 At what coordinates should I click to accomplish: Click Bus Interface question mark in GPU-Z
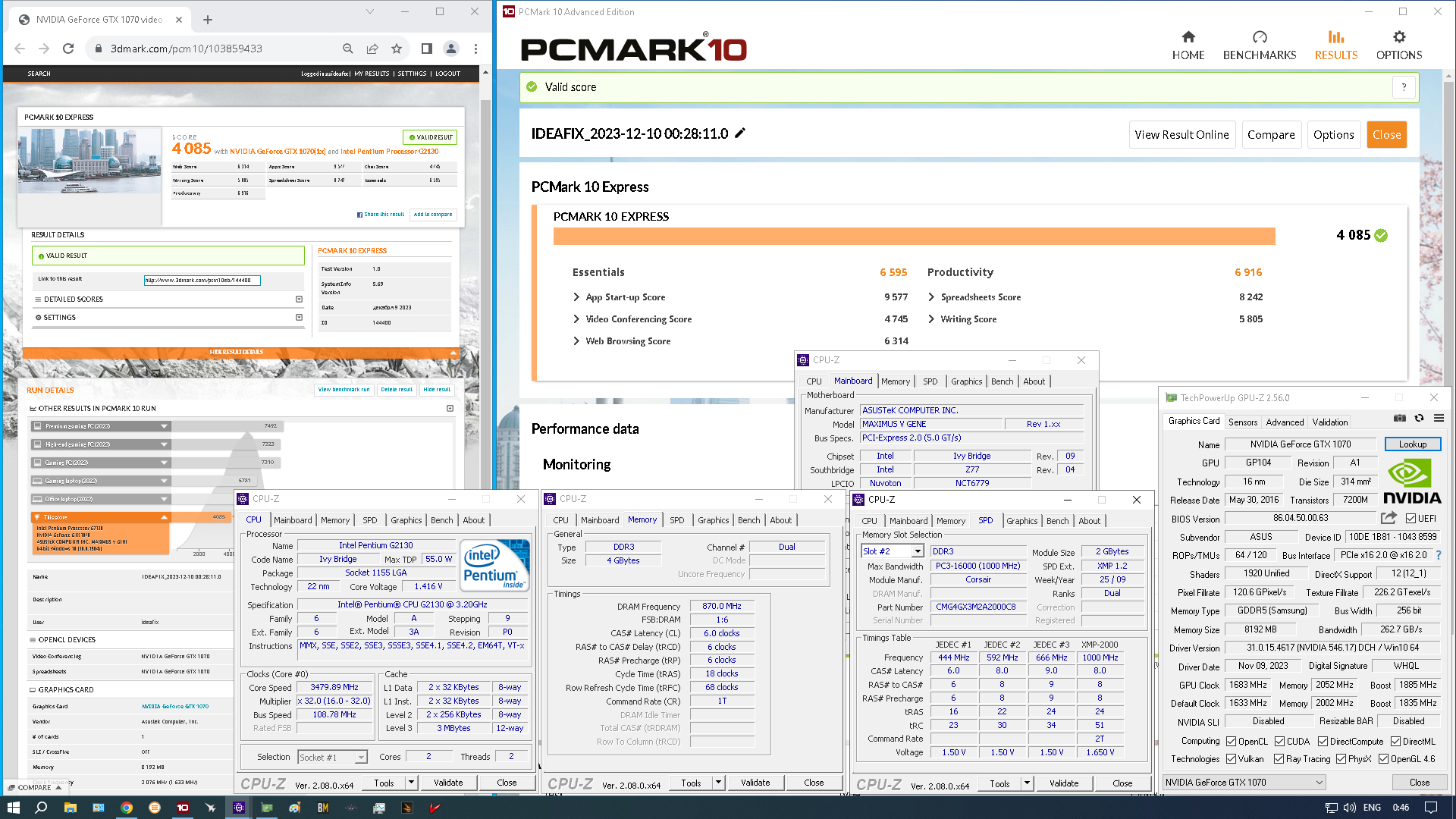1439,555
